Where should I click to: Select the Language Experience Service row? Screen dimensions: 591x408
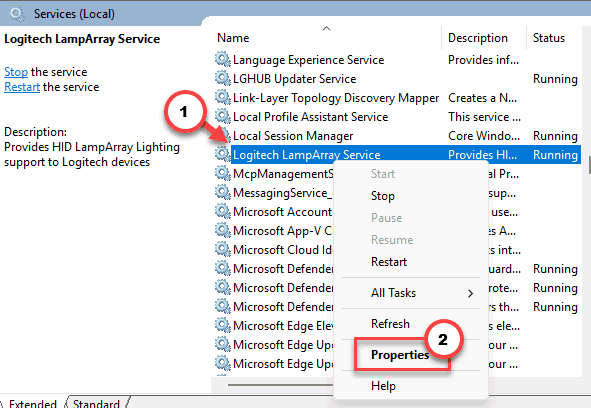pyautogui.click(x=398, y=60)
